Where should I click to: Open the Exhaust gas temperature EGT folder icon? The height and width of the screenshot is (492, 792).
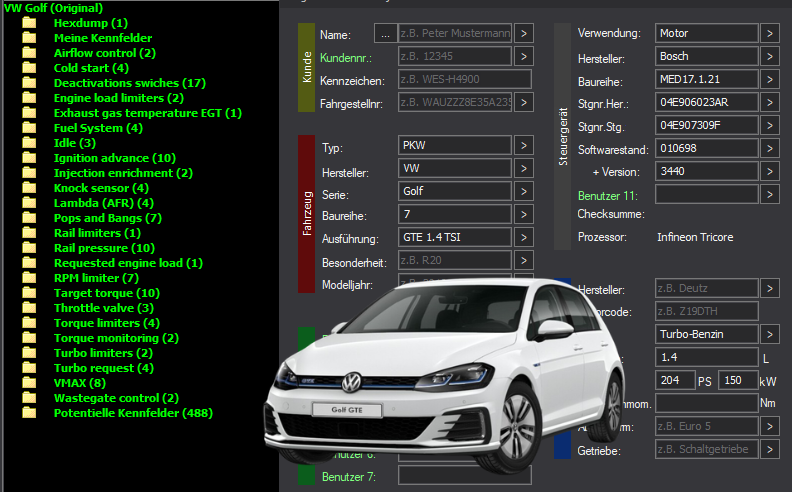(29, 113)
